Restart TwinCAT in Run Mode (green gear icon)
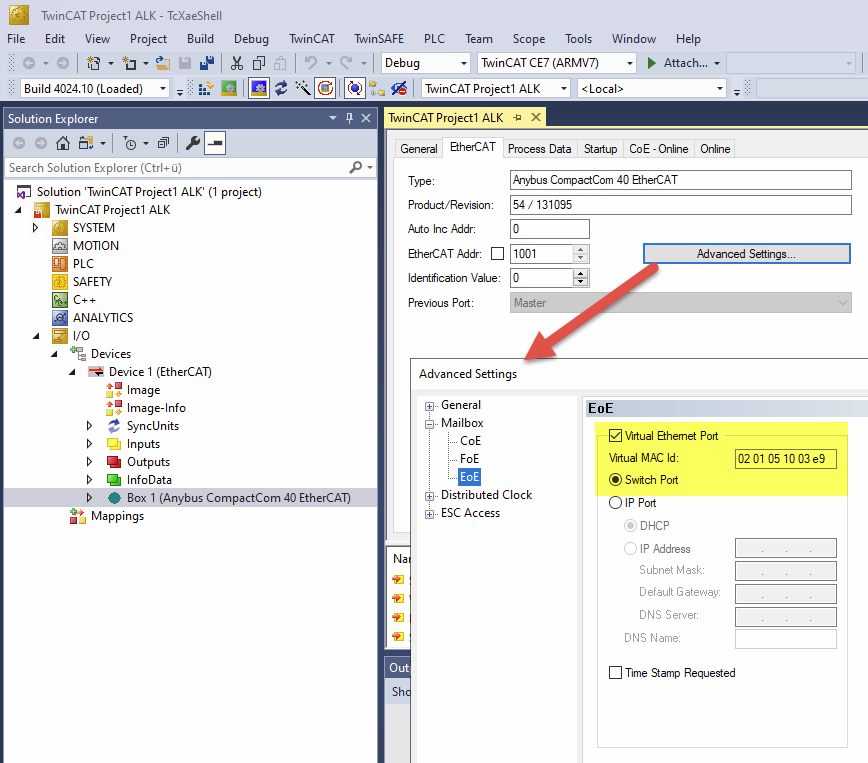 tap(229, 89)
